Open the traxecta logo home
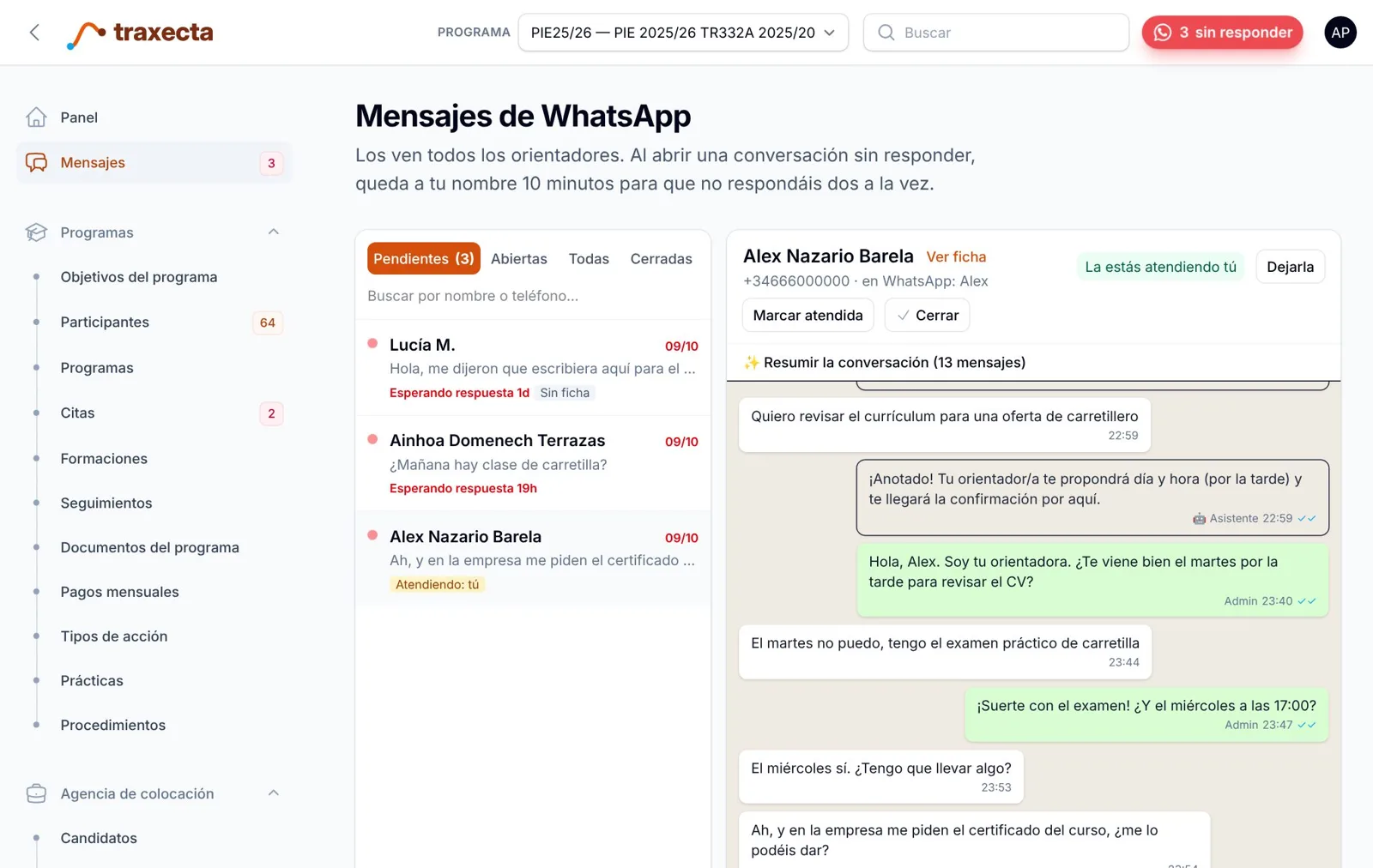The height and width of the screenshot is (868, 1373). 140,33
